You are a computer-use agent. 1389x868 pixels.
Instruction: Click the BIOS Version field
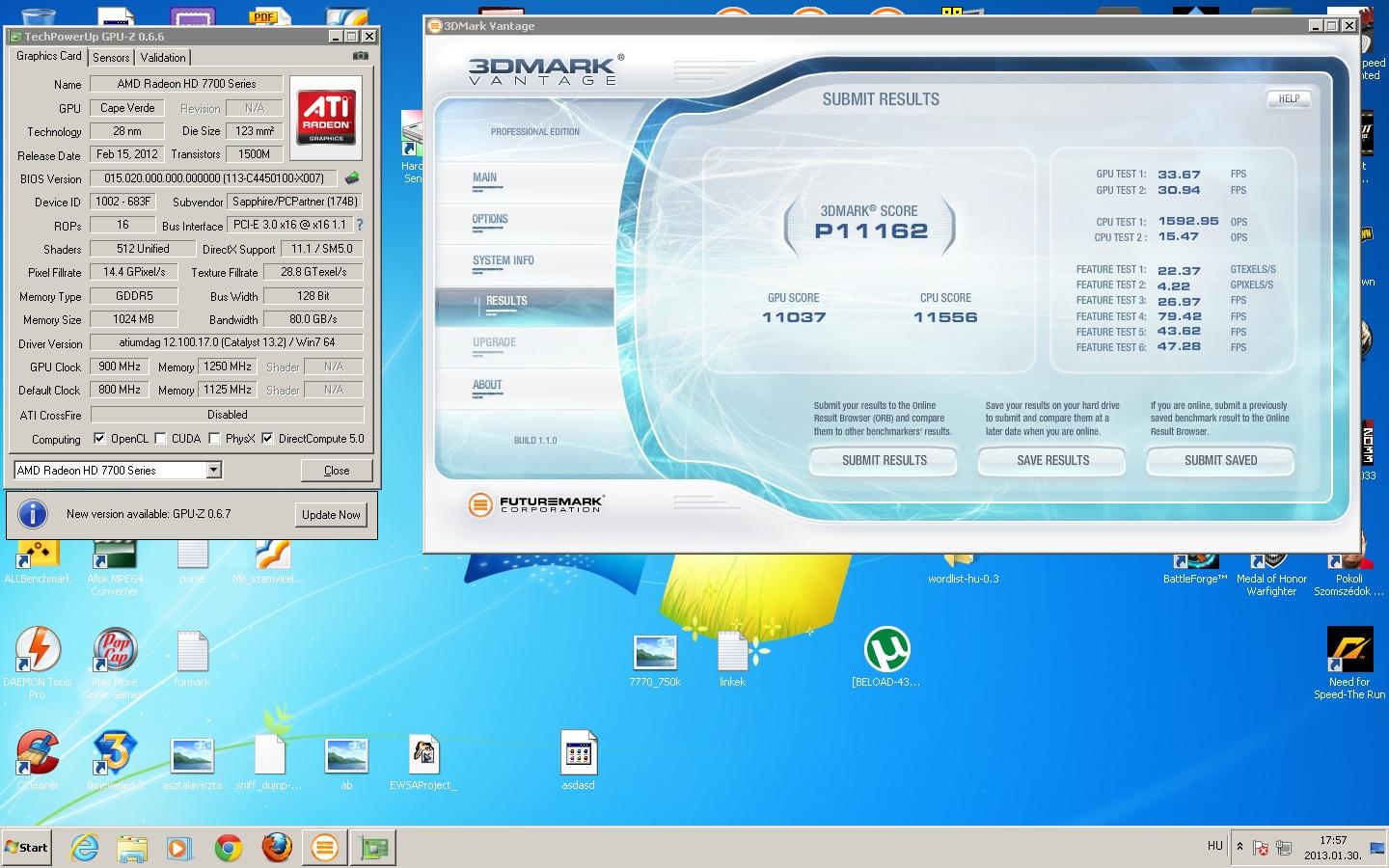(x=214, y=178)
